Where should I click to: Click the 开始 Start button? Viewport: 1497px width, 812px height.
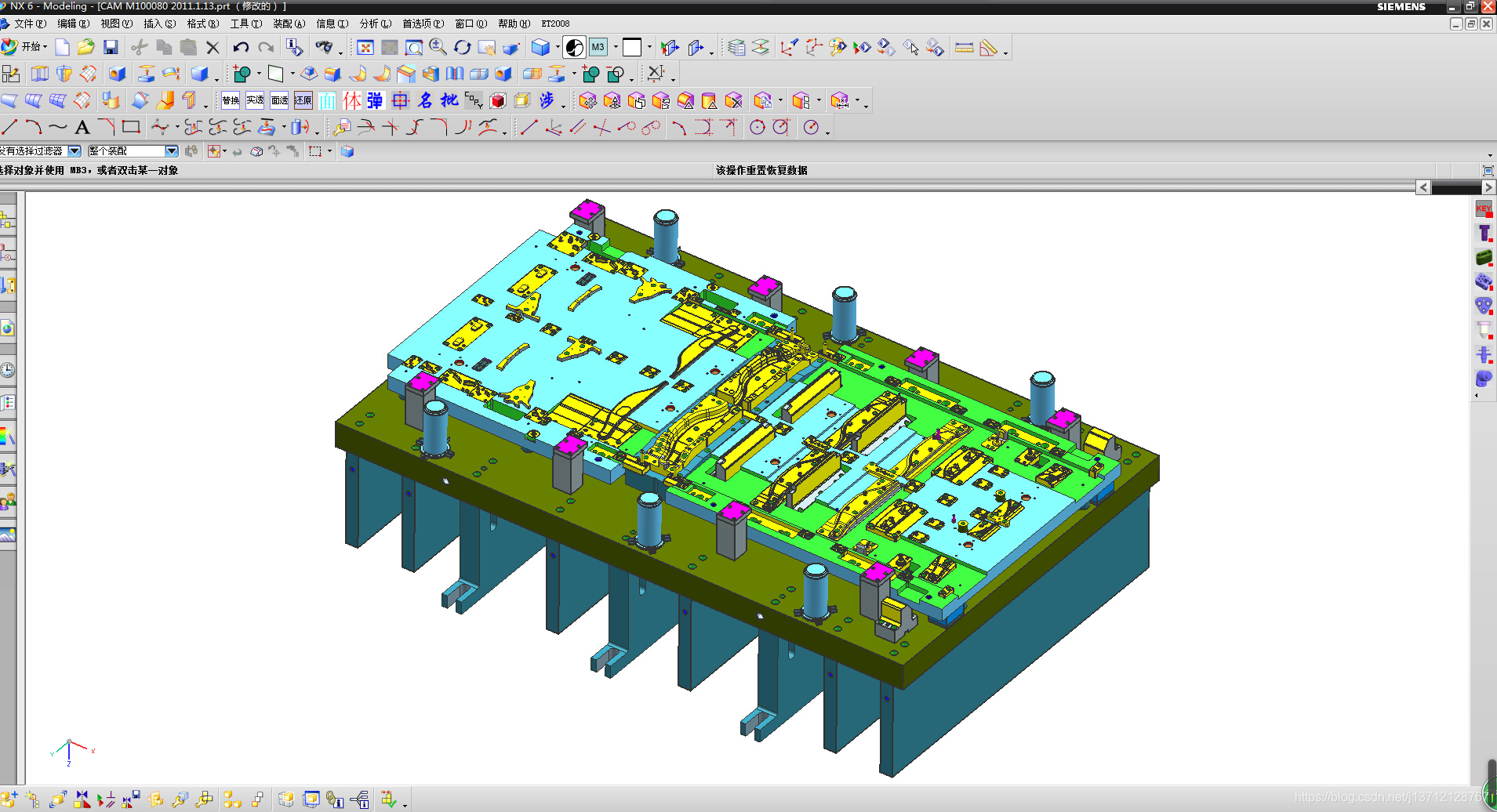pyautogui.click(x=24, y=47)
